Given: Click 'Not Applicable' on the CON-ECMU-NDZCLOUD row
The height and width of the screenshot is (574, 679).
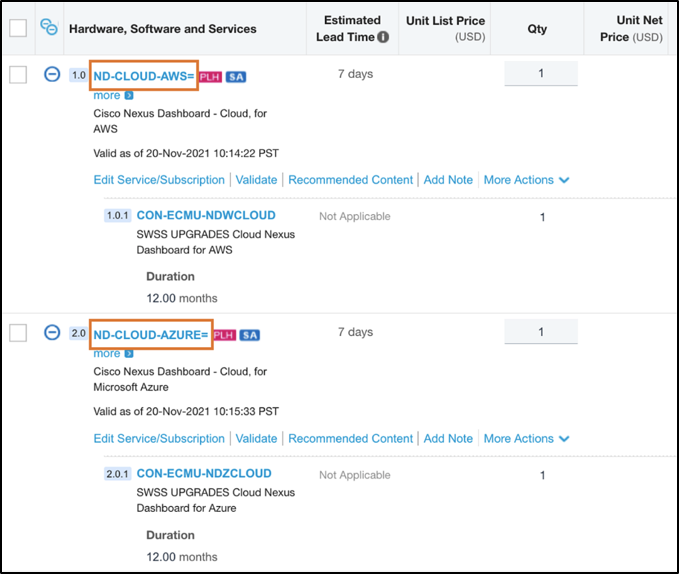Looking at the screenshot, I should pyautogui.click(x=355, y=475).
